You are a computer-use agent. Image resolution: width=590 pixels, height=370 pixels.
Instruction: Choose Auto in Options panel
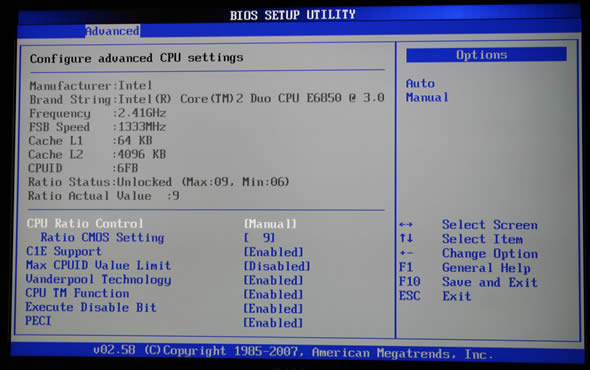(x=420, y=83)
